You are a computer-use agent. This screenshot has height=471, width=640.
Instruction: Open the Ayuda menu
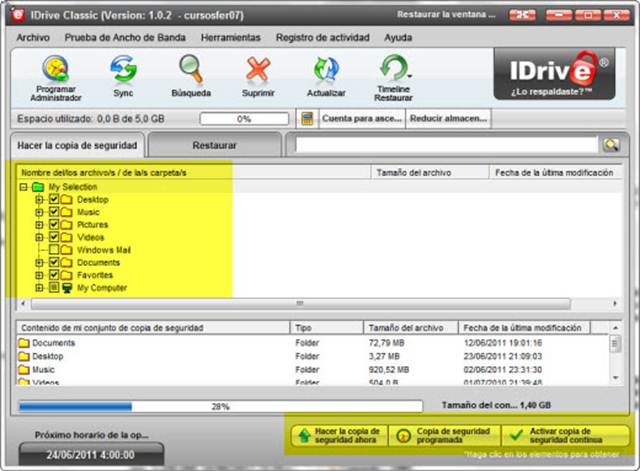[x=398, y=38]
